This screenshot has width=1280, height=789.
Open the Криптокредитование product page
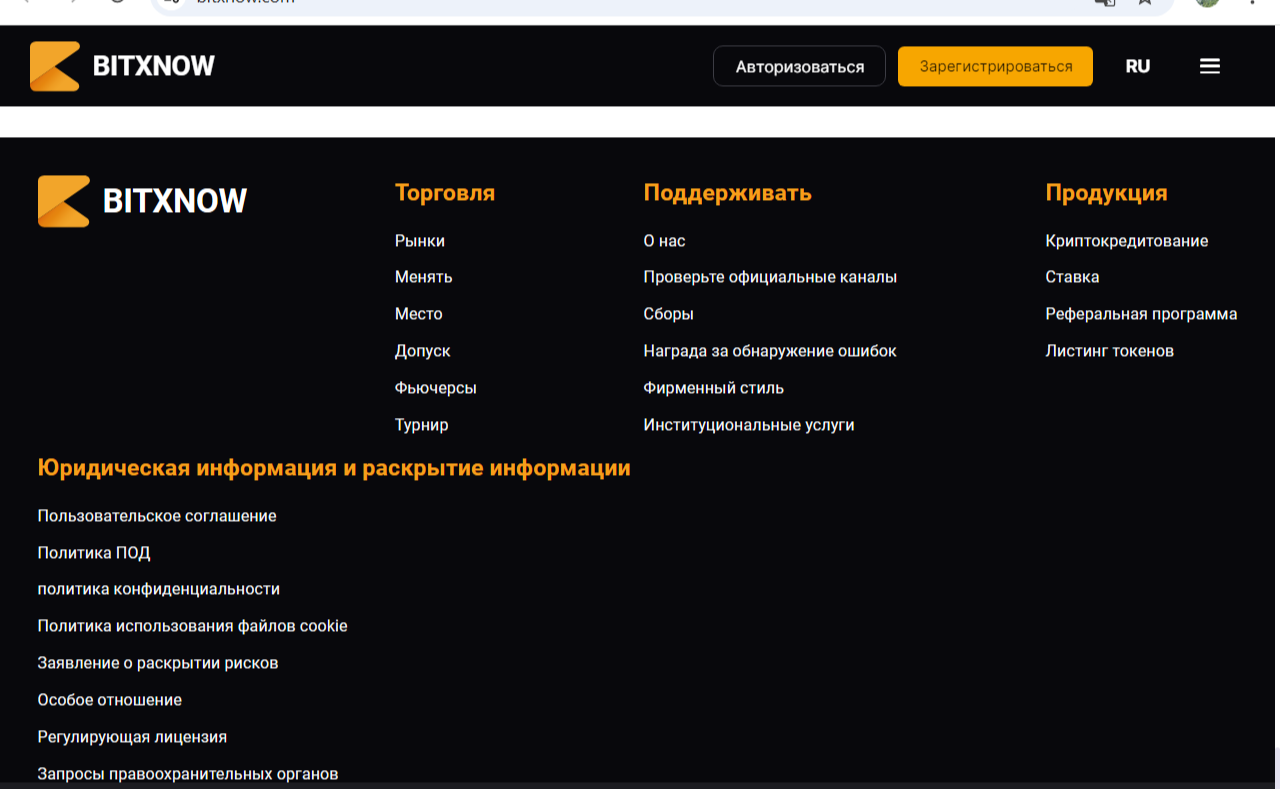(1125, 240)
